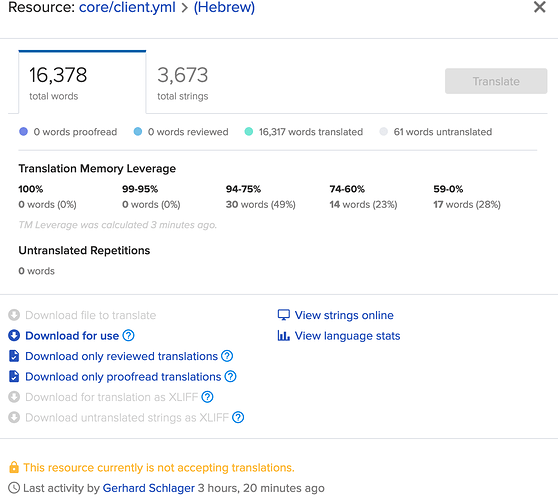This screenshot has width=558, height=500.
Task: Open the core/client.yml resource link
Action: tap(127, 7)
